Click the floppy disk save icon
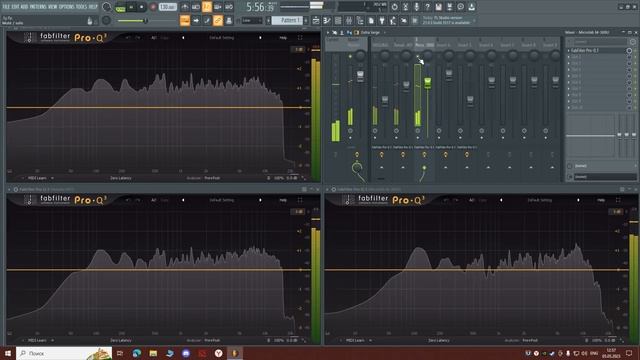This screenshot has width=640, height=360. [438, 7]
